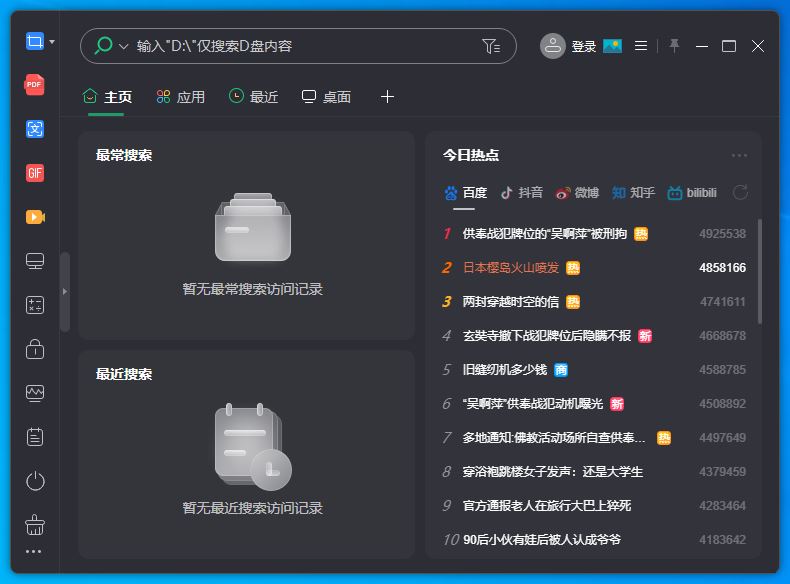Open the cleanup broom tool

35,525
